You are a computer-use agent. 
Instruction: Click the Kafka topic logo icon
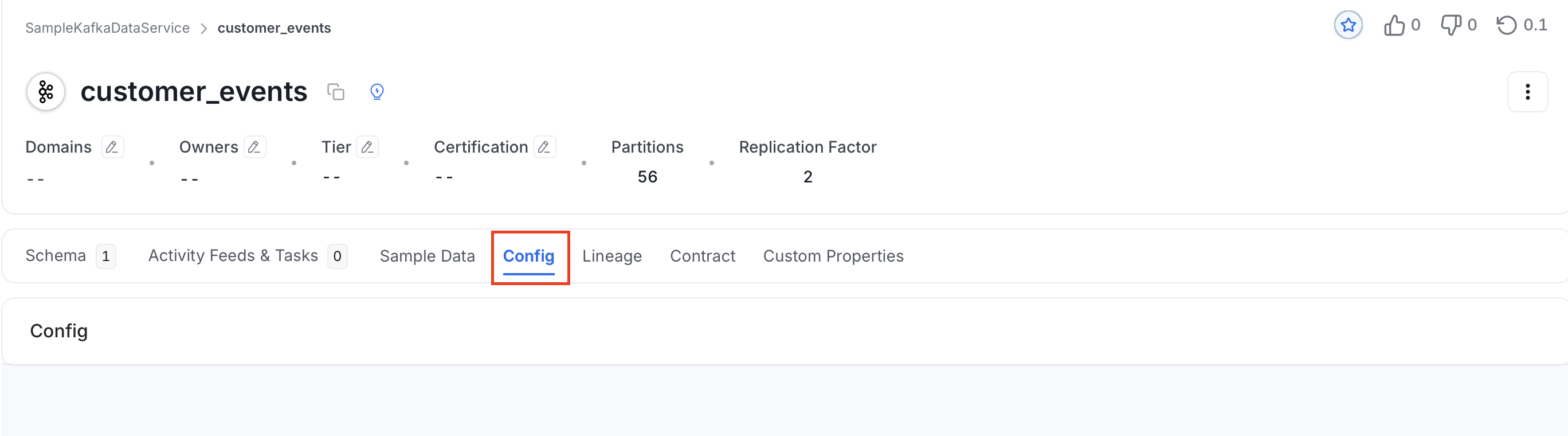[46, 92]
